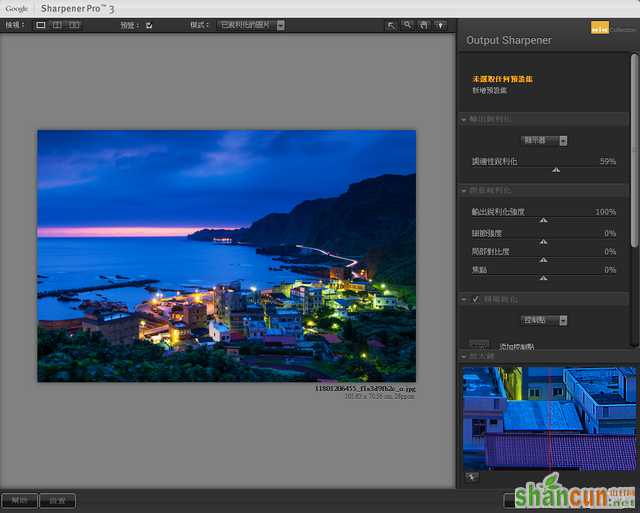640x513 pixels.
Task: Select the single image view icon
Action: tap(41, 25)
